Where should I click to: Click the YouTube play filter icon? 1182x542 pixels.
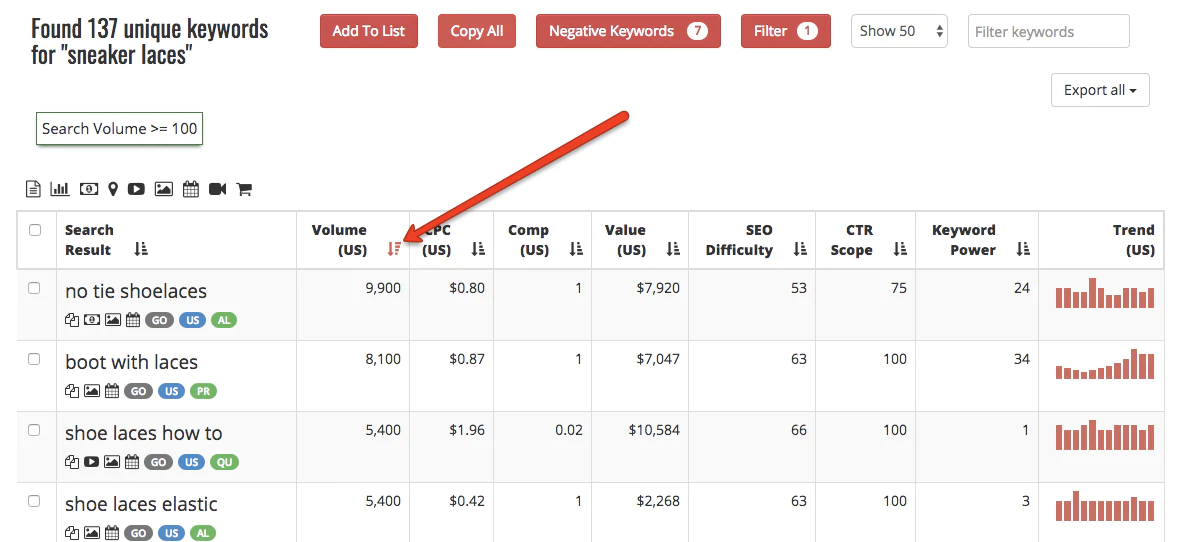coord(136,189)
